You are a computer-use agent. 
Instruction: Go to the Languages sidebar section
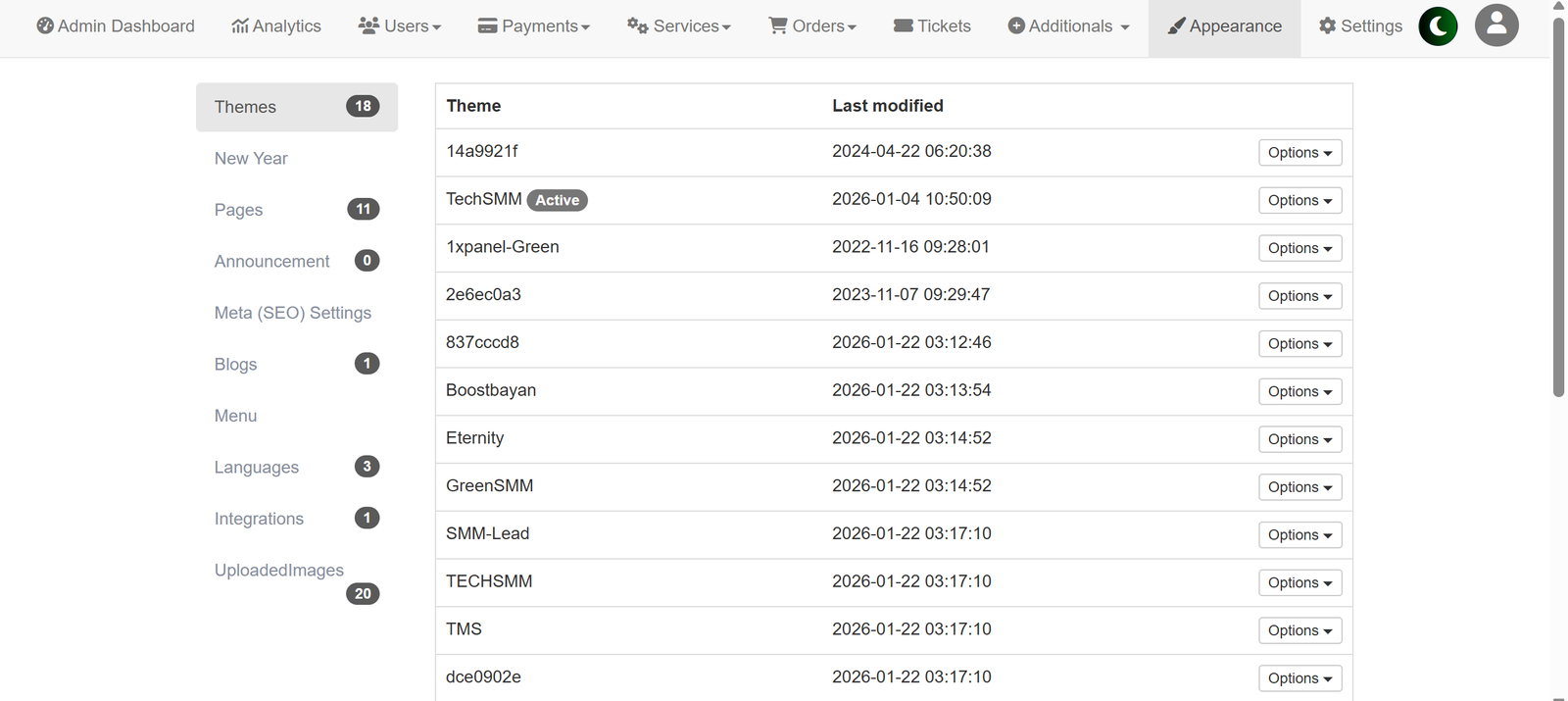[x=257, y=468]
